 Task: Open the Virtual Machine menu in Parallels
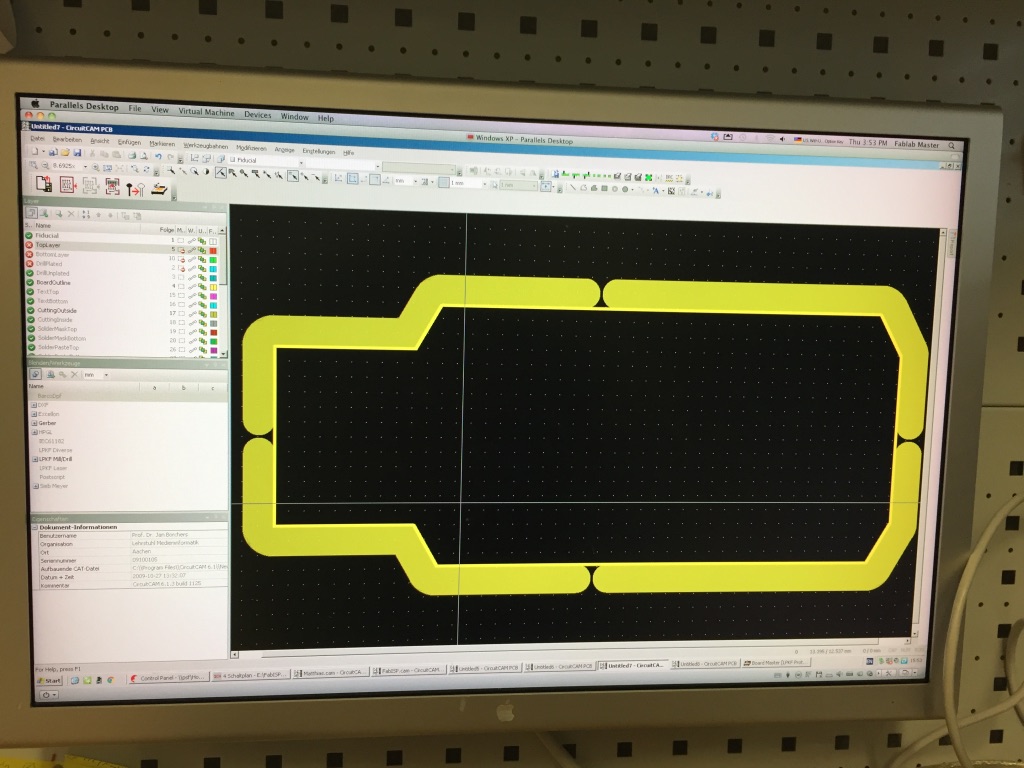206,112
